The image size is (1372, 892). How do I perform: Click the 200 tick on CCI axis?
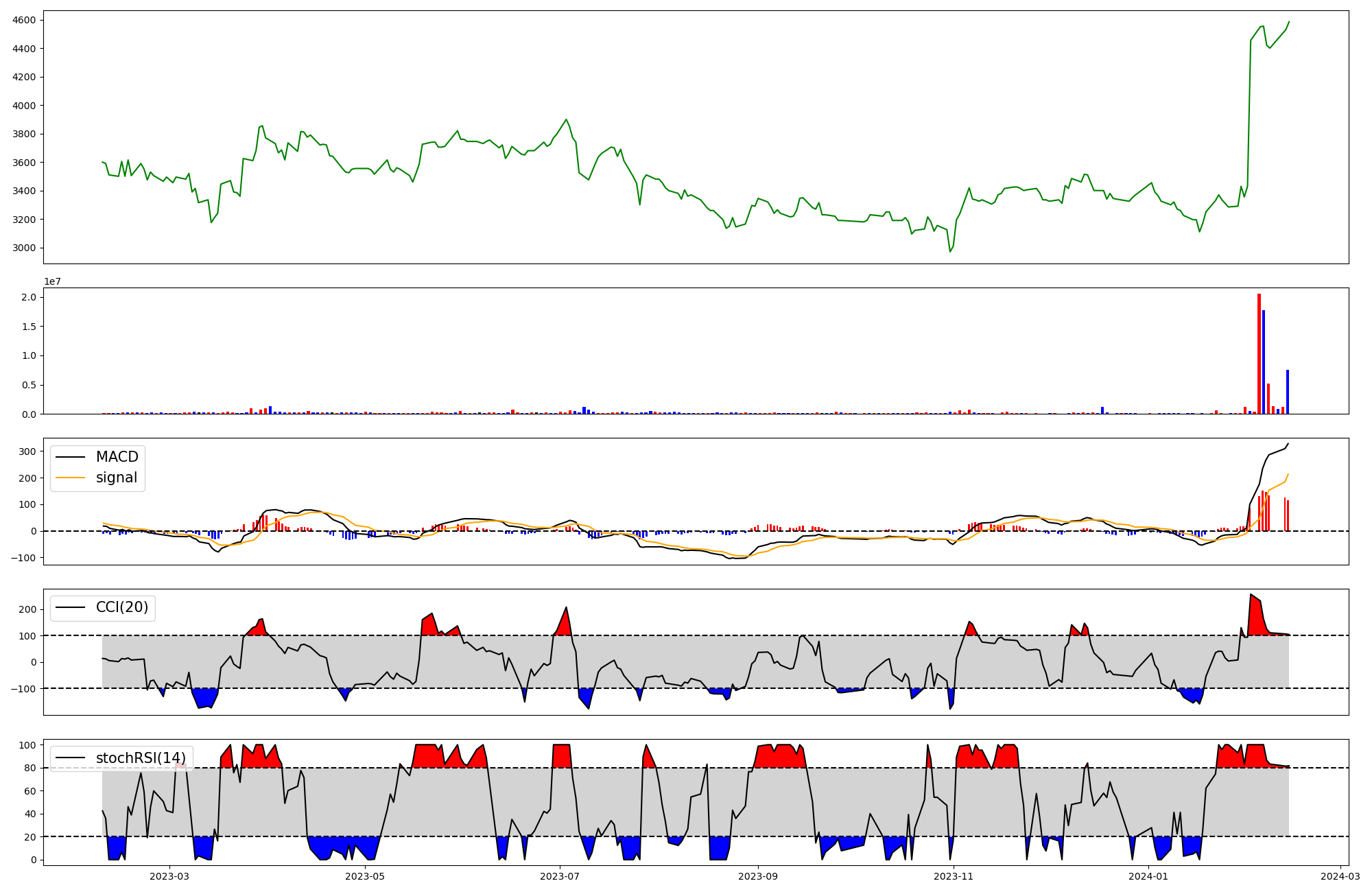pos(28,609)
